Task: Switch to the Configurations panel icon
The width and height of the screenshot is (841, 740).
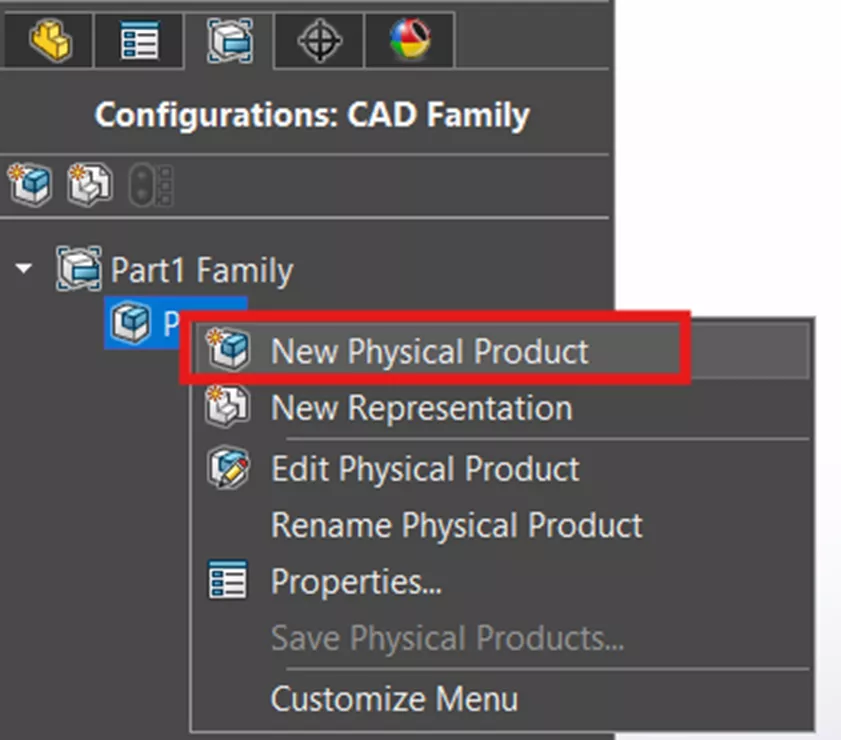Action: point(228,40)
